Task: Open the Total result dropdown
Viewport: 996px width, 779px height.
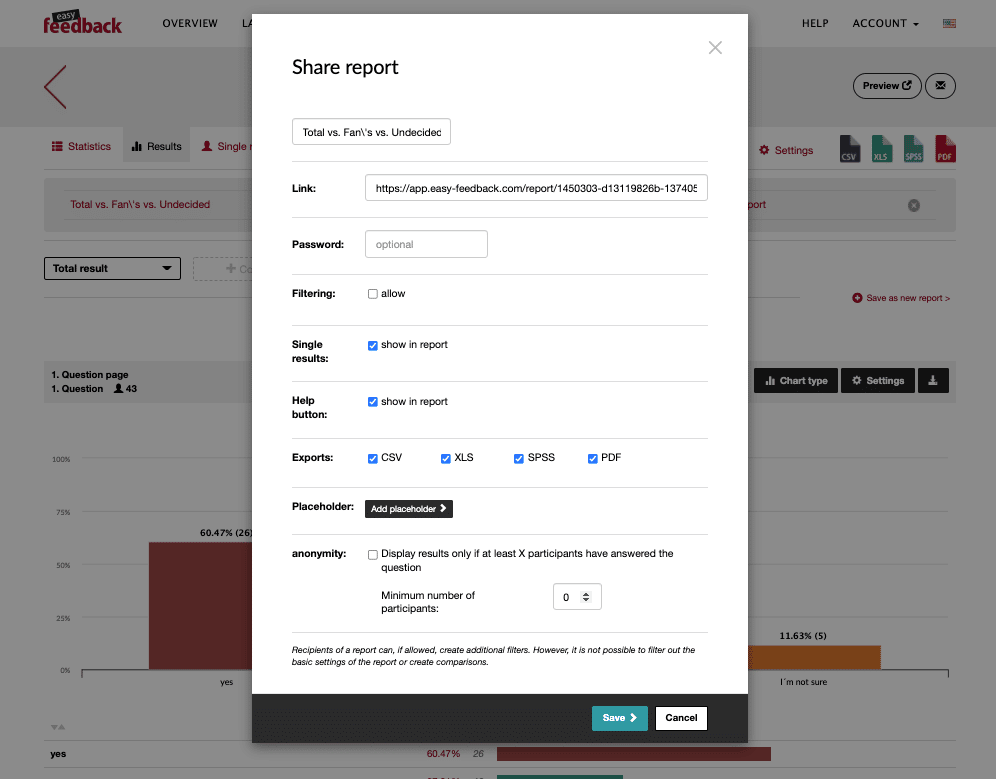Action: click(112, 268)
